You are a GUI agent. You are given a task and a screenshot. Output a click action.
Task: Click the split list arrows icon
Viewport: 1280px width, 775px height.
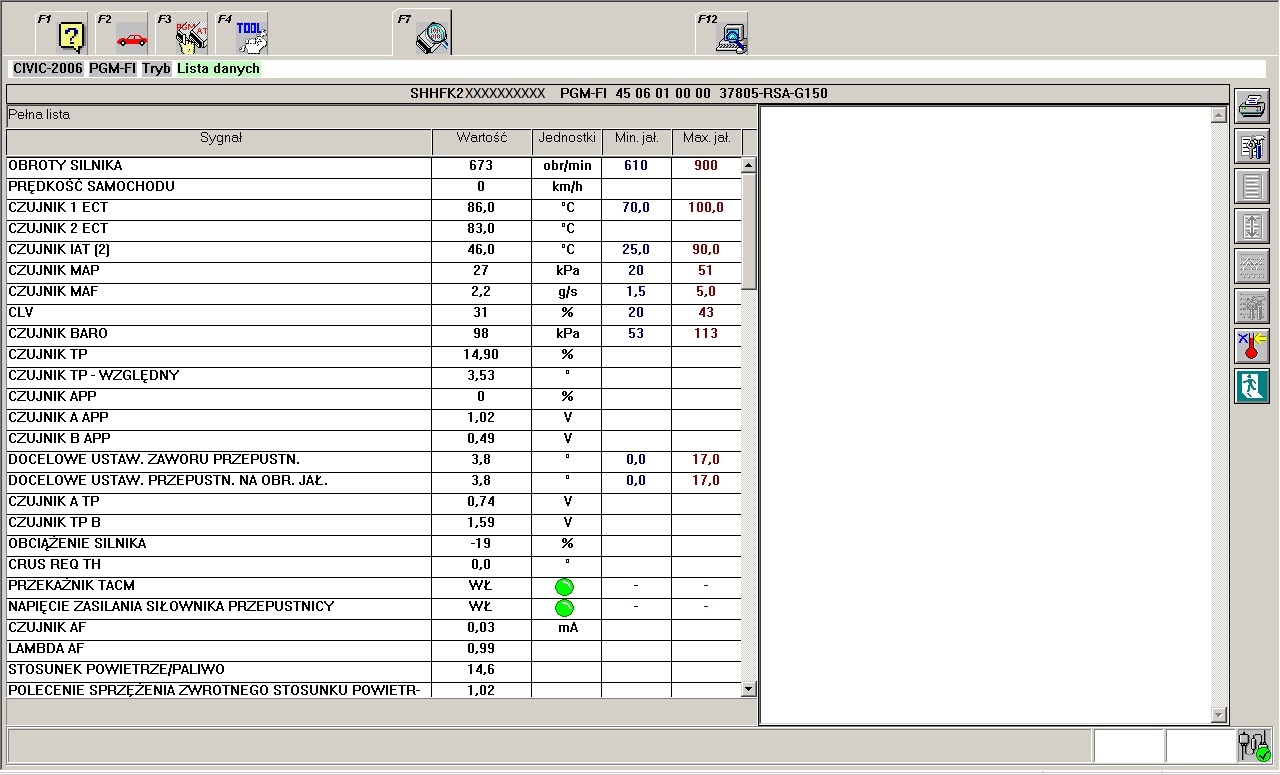[1252, 226]
